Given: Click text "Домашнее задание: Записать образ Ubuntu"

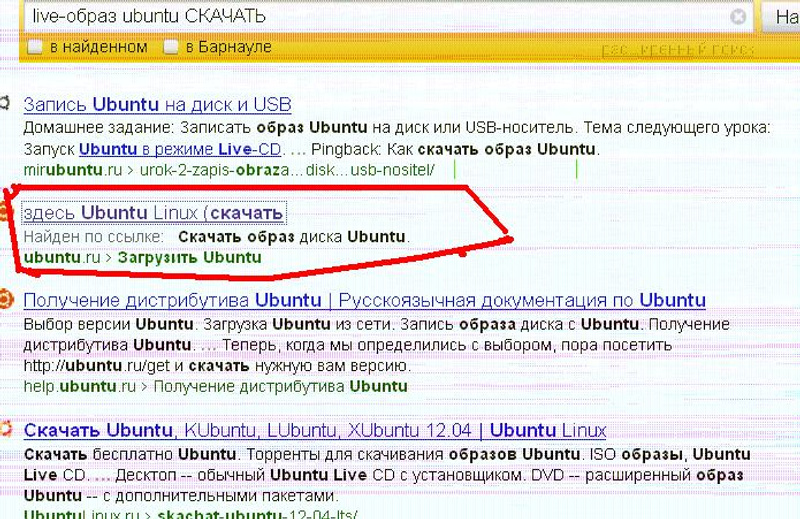Looking at the screenshot, I should pos(195,128).
